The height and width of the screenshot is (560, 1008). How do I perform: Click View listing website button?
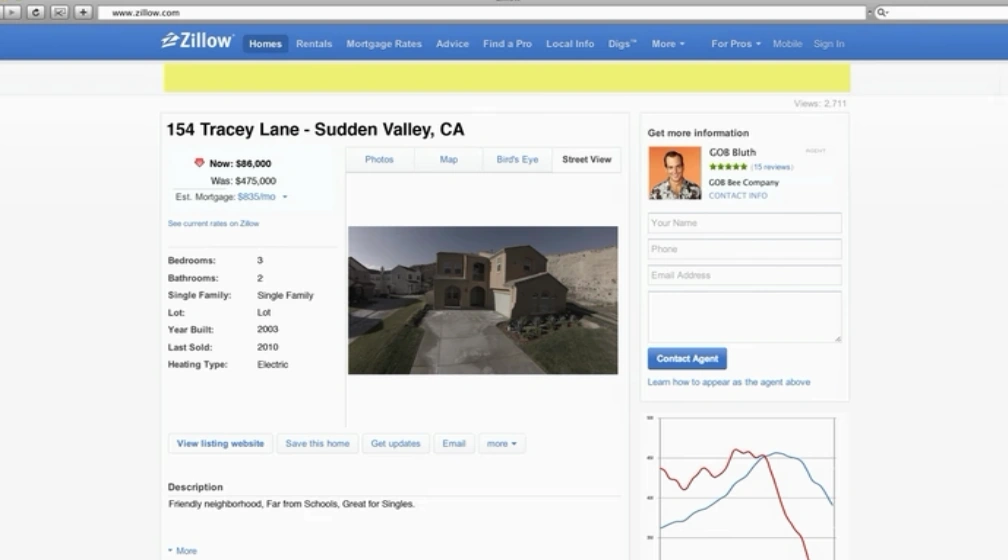click(x=220, y=444)
